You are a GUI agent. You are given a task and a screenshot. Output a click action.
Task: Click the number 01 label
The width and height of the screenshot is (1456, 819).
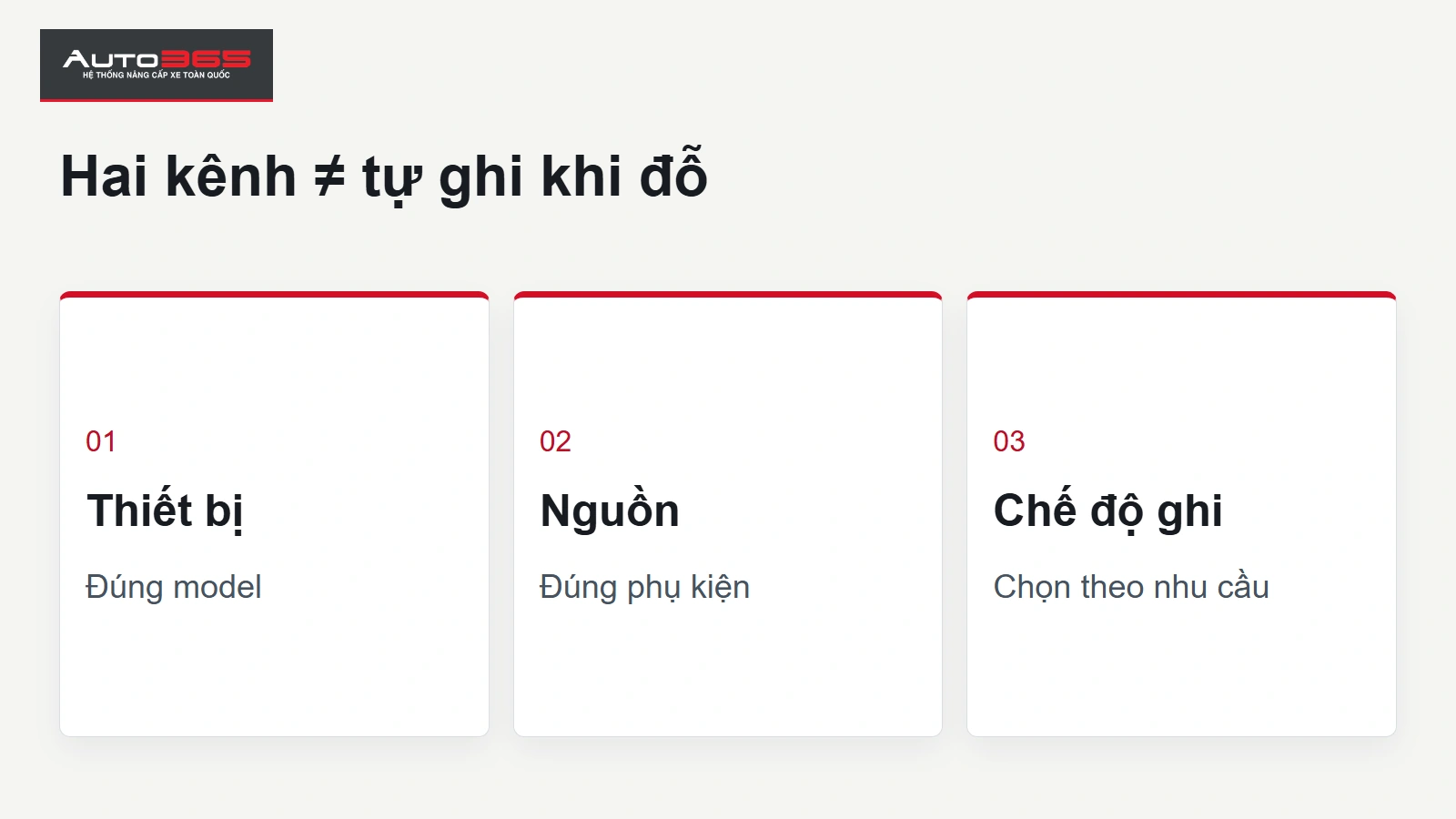101,441
